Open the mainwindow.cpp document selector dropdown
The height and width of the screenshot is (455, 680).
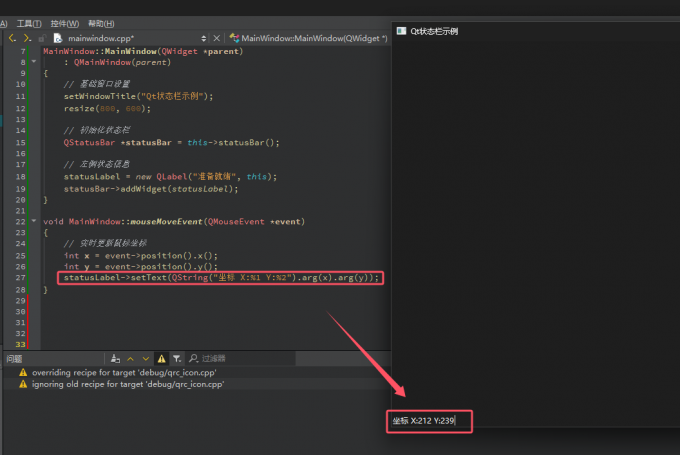[x=204, y=38]
